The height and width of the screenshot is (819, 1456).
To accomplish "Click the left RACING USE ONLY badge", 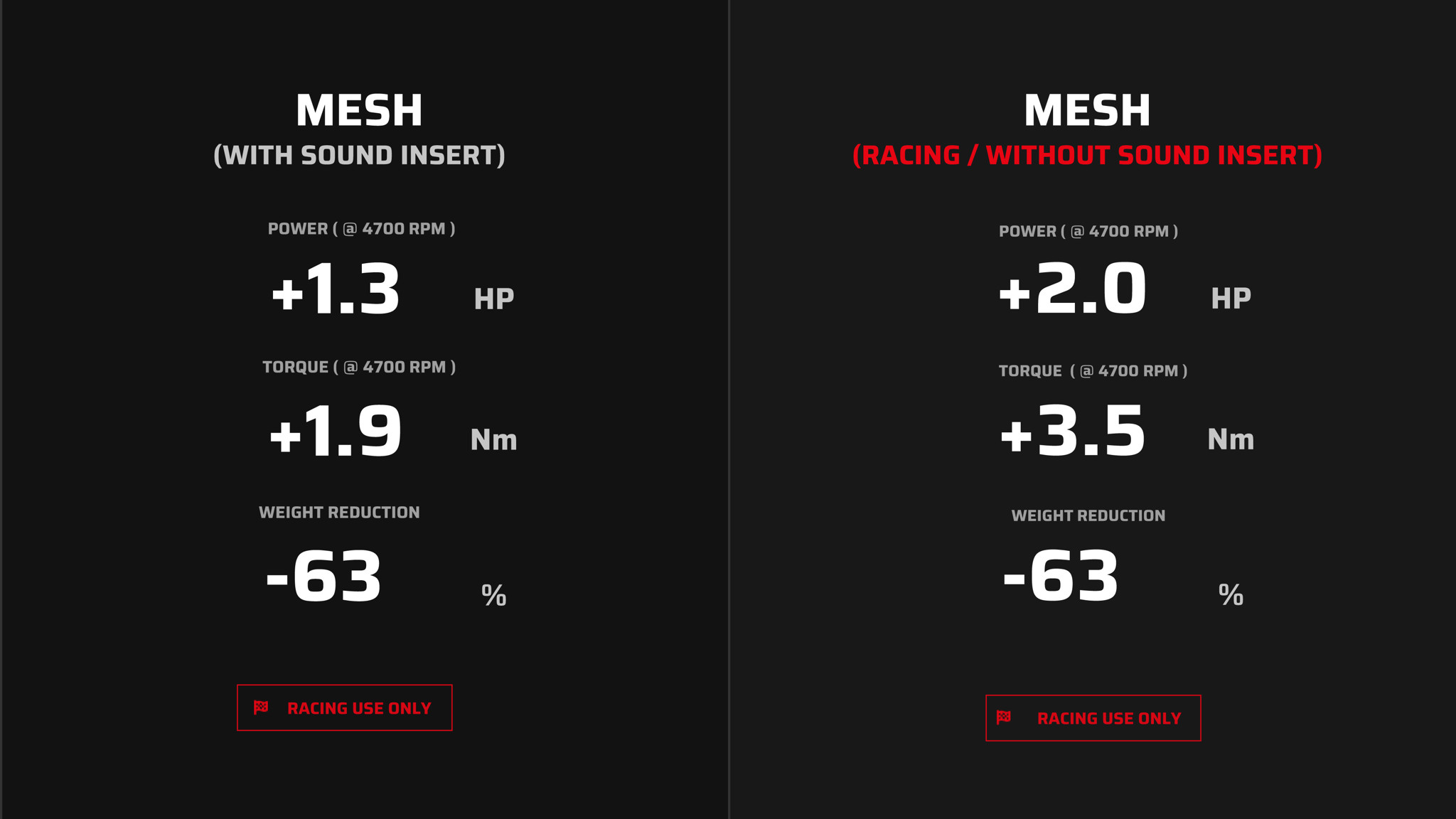I will pyautogui.click(x=345, y=707).
